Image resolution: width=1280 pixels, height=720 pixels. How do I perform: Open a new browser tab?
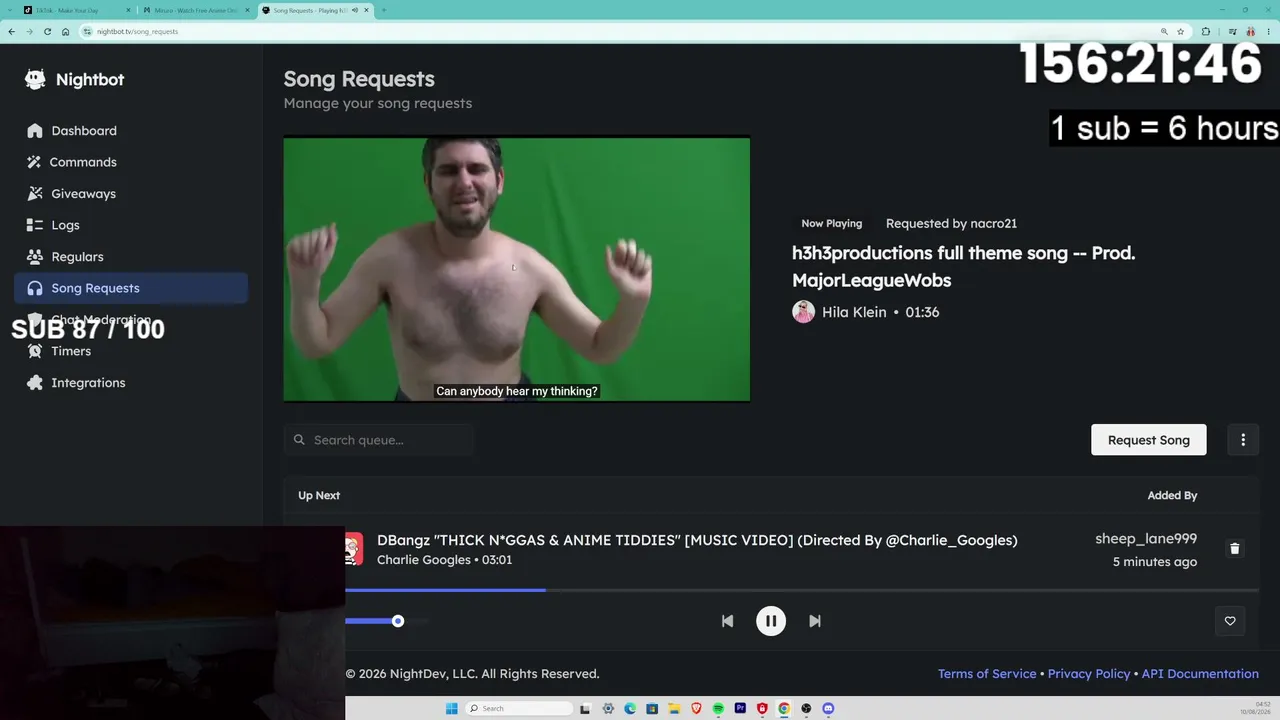pyautogui.click(x=384, y=10)
